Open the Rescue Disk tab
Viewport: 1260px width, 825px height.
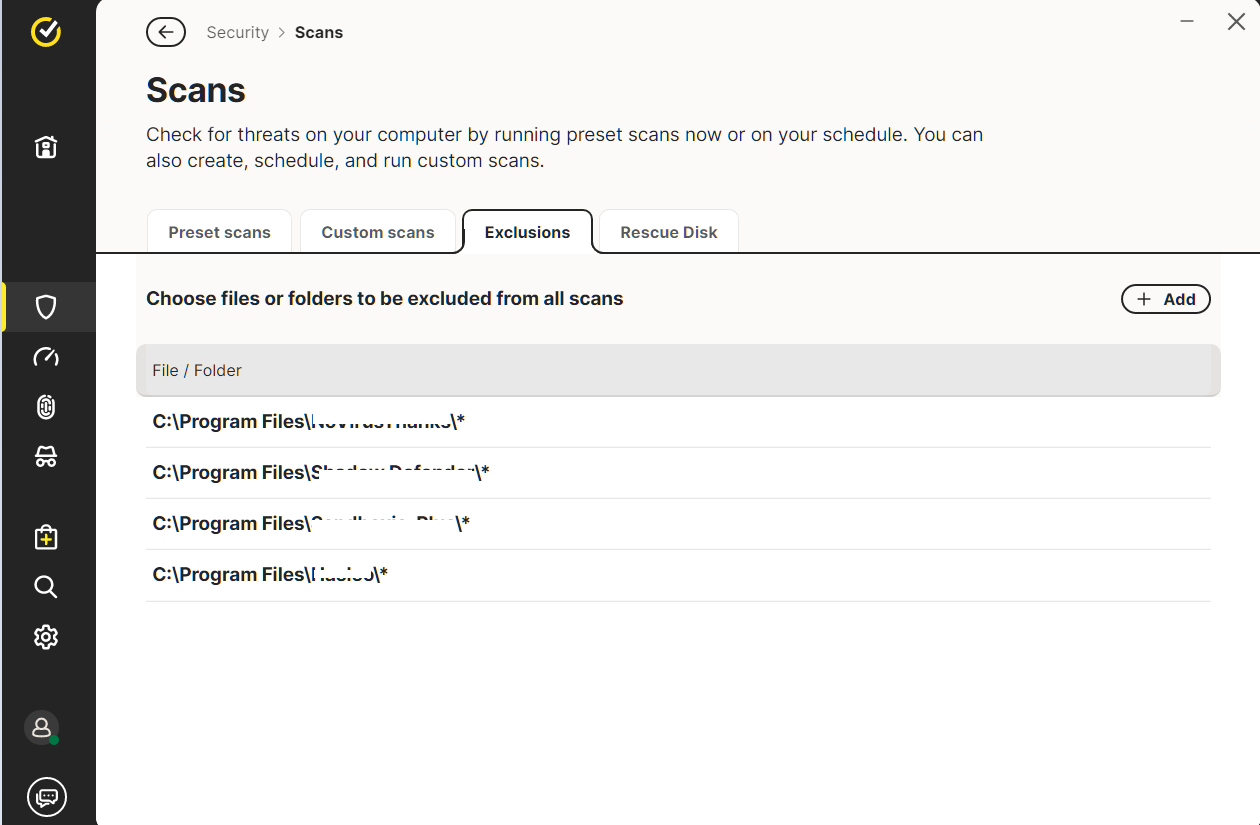669,232
